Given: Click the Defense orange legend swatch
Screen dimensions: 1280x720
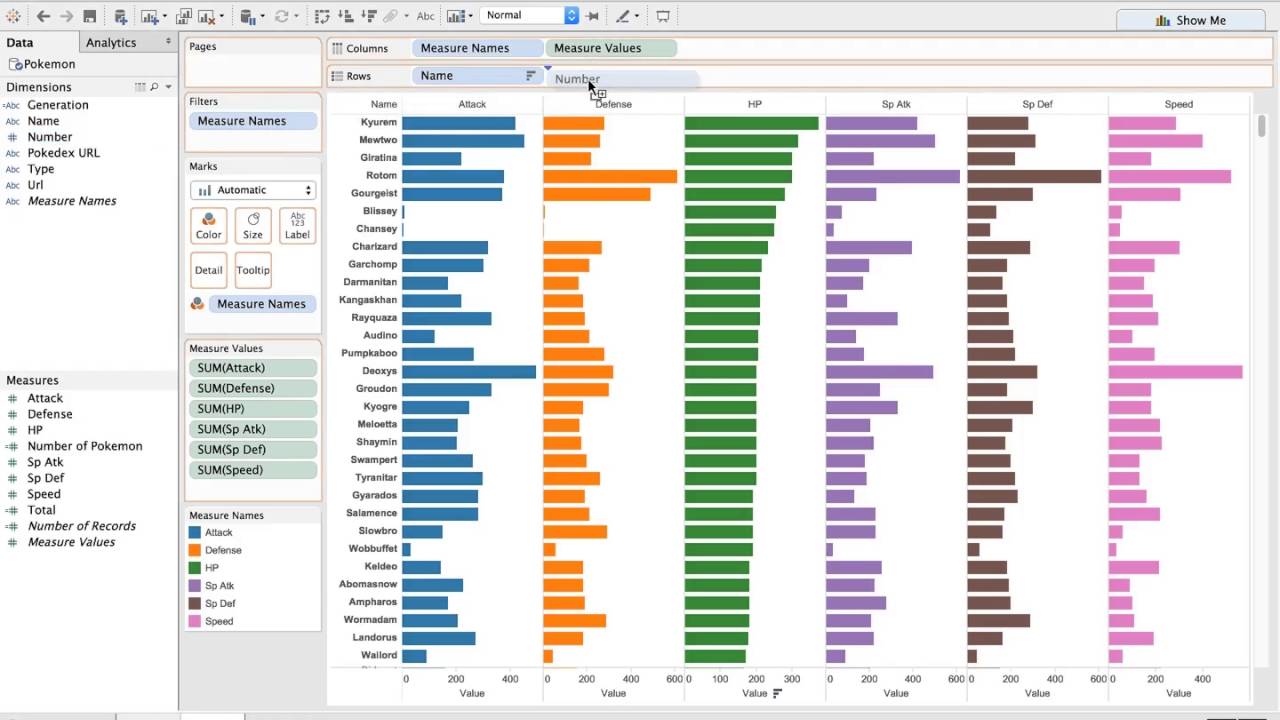Looking at the screenshot, I should click(x=195, y=550).
